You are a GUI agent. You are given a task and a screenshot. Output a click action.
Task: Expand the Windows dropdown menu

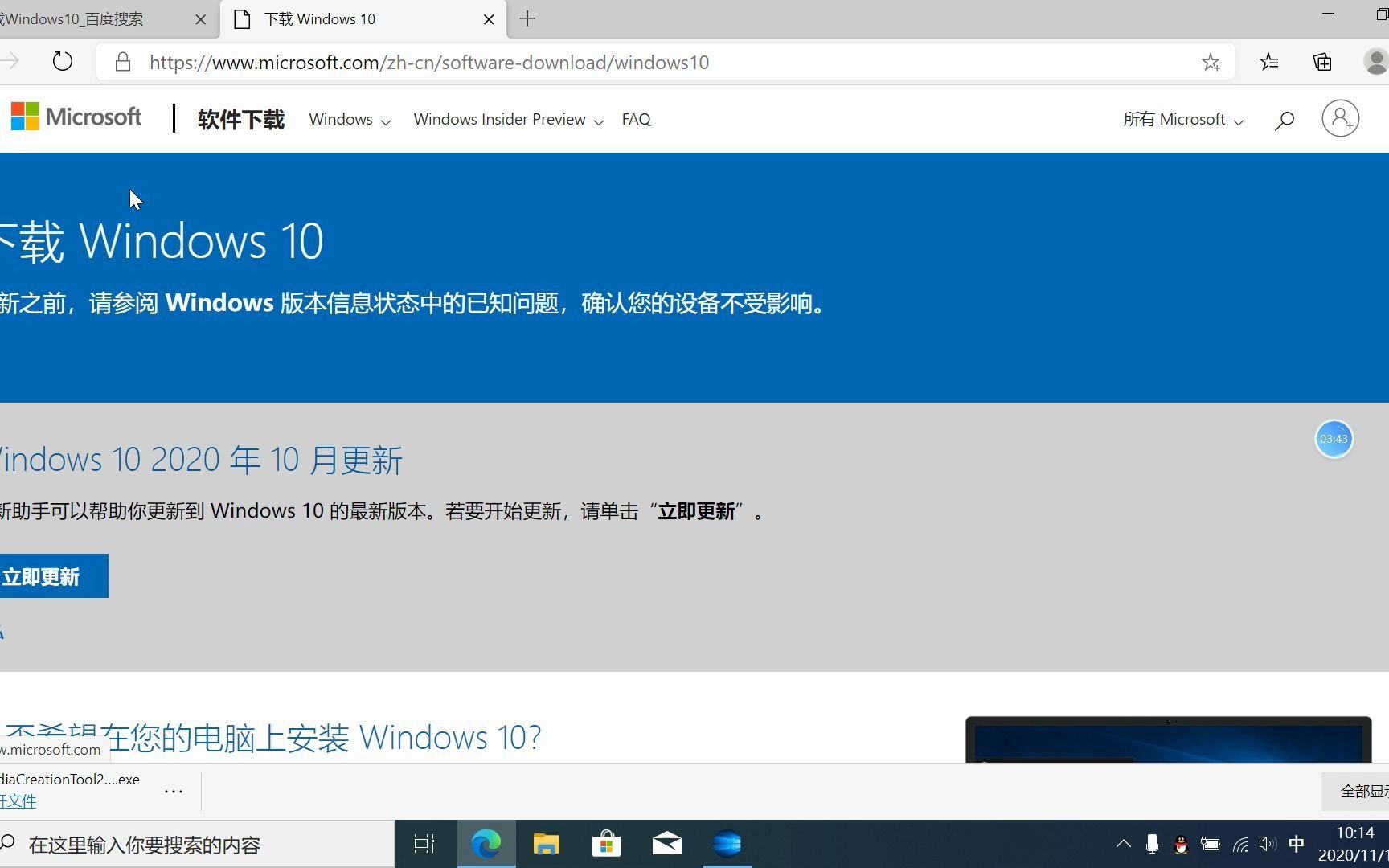pos(350,119)
